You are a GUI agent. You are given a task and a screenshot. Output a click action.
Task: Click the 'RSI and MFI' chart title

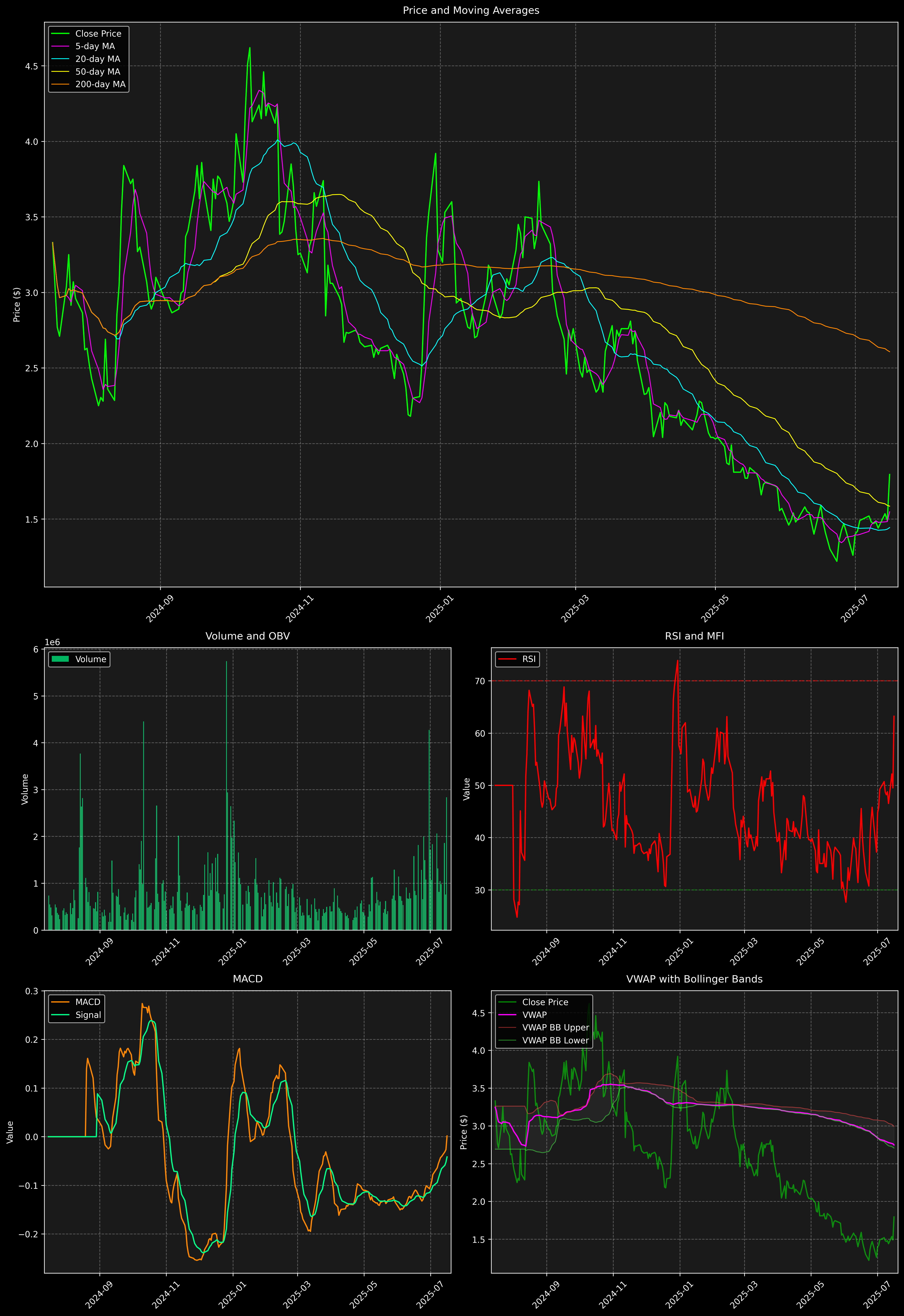pos(694,636)
